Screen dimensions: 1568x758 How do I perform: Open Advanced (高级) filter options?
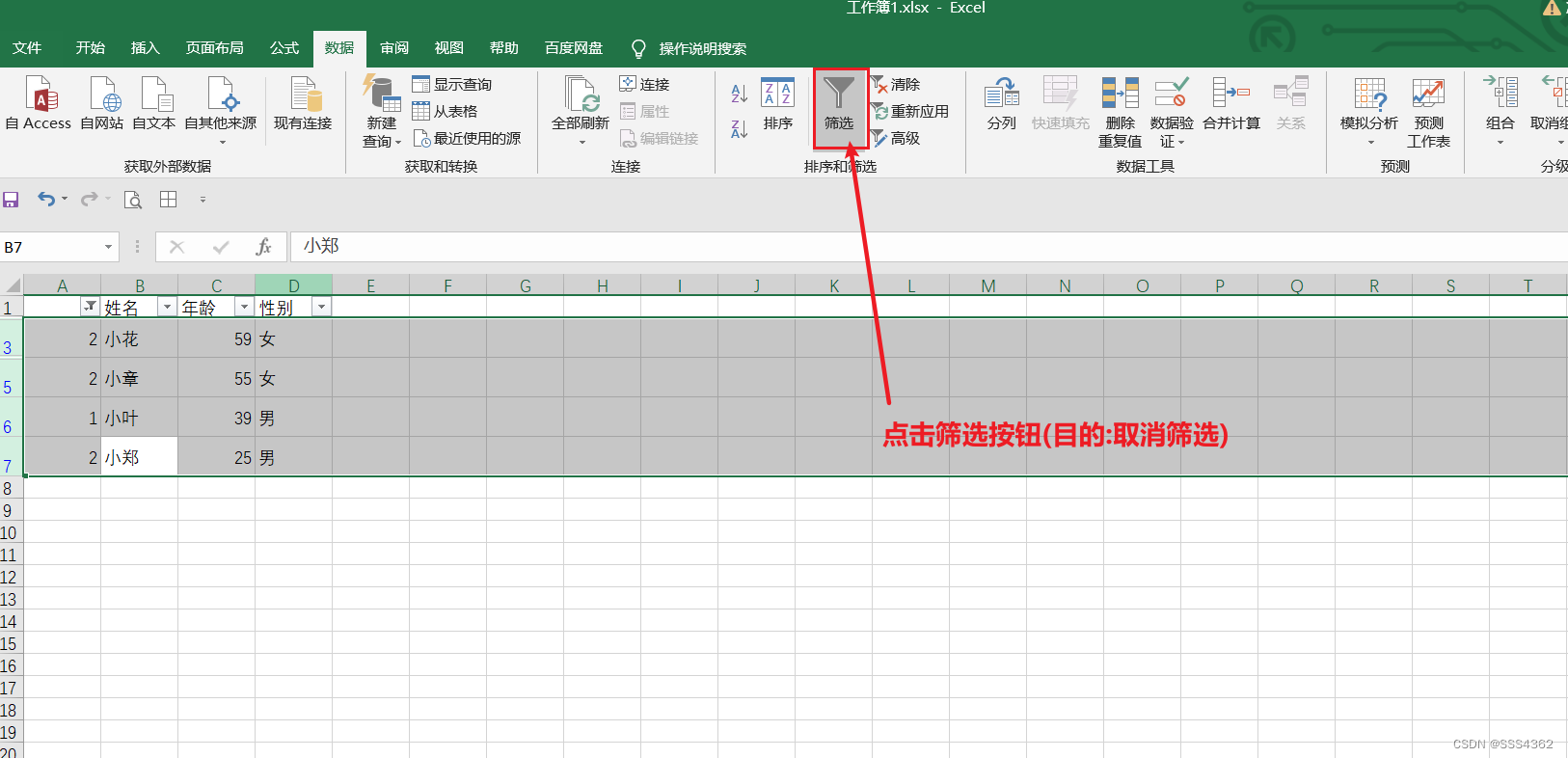point(896,138)
